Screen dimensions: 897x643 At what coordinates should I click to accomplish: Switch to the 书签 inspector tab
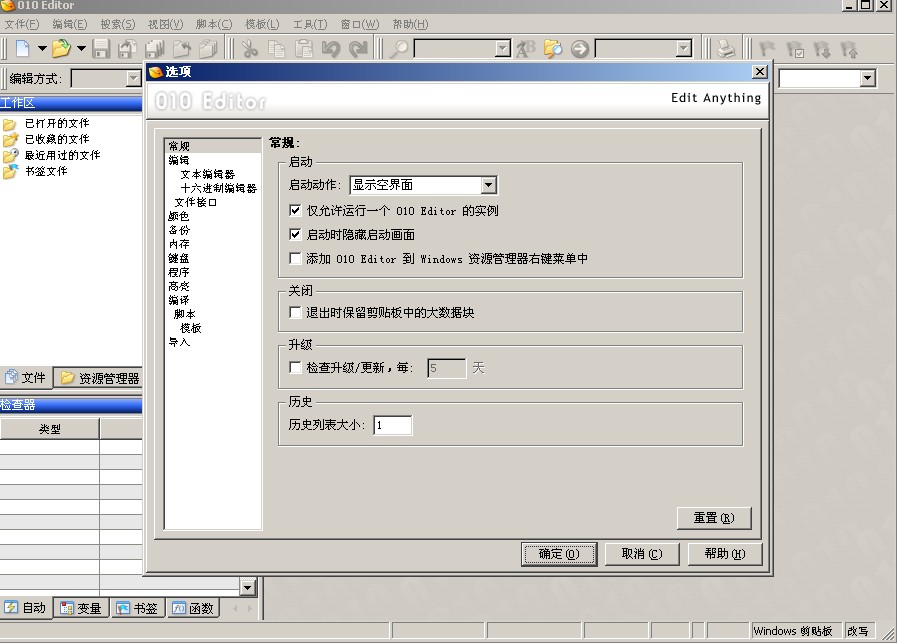(137, 608)
